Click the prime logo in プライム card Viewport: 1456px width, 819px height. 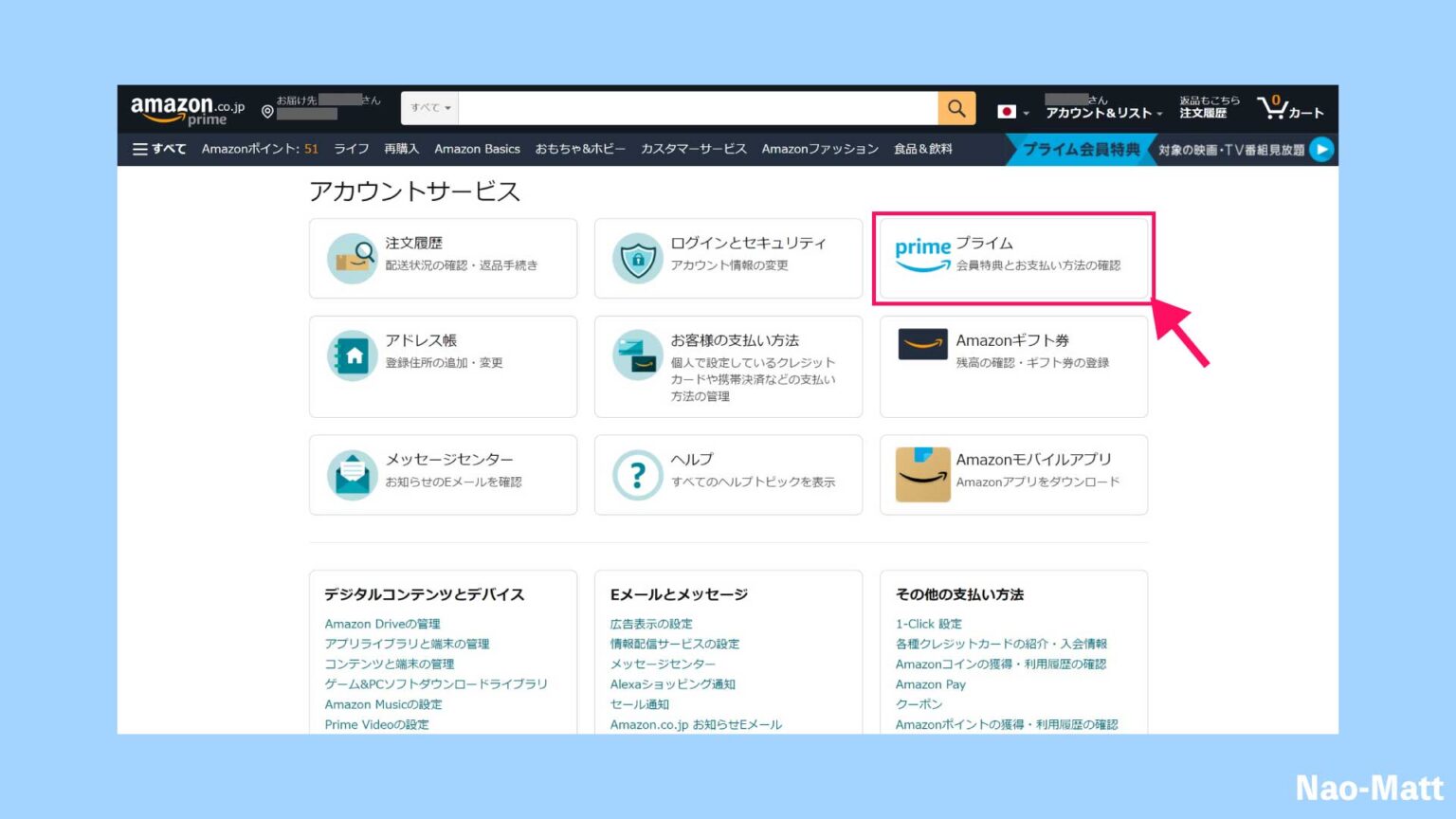pyautogui.click(x=922, y=254)
